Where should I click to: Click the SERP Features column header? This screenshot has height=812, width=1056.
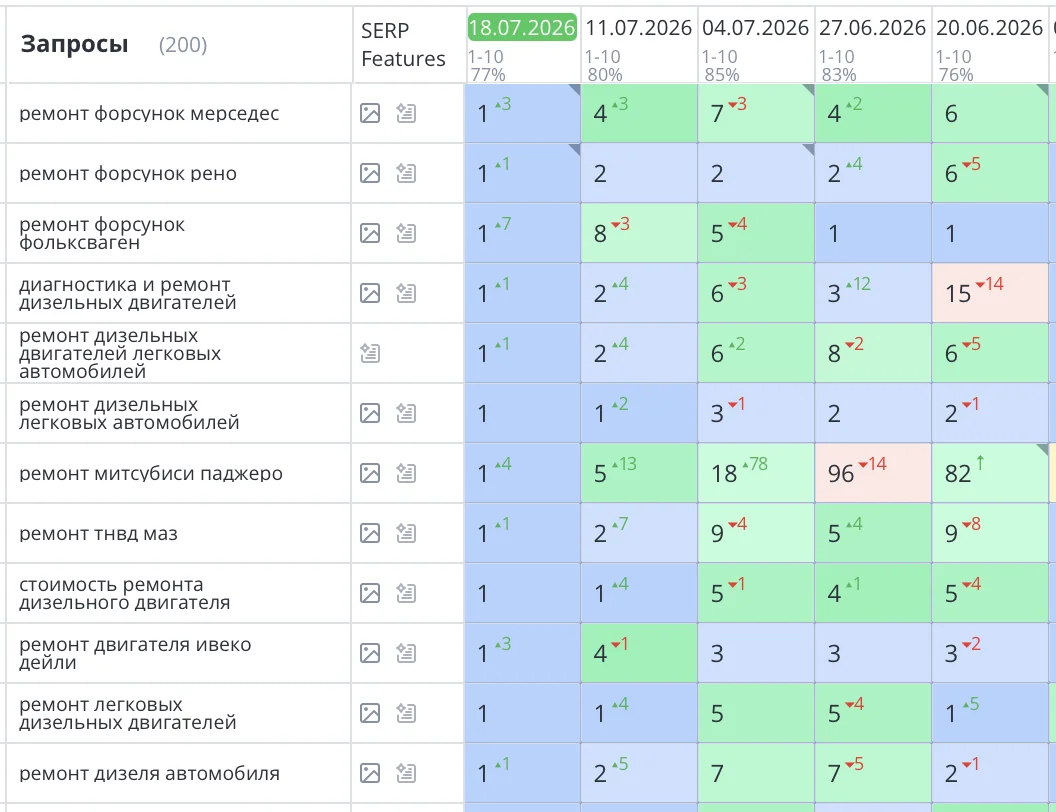pos(403,44)
